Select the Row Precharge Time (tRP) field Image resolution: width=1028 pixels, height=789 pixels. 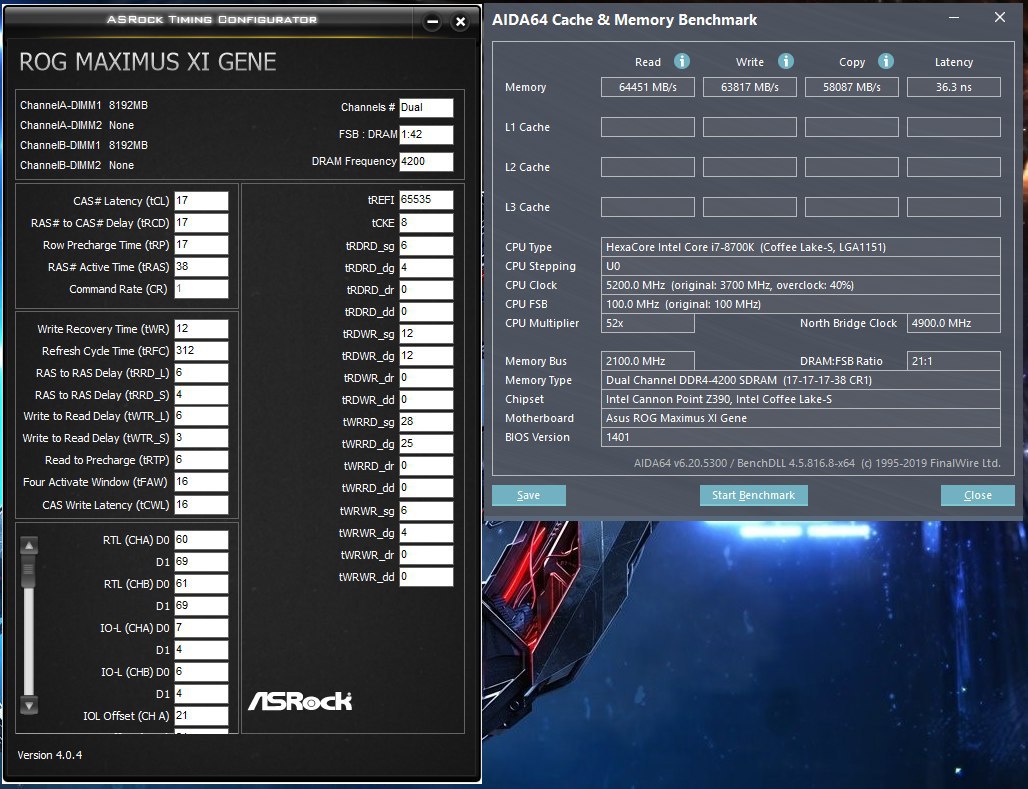(201, 245)
